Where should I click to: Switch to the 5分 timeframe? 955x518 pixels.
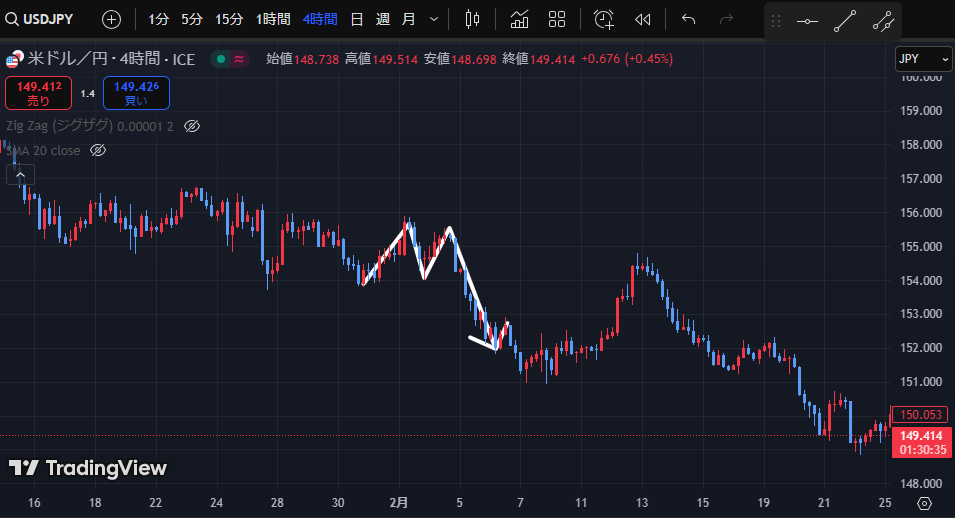coord(191,20)
